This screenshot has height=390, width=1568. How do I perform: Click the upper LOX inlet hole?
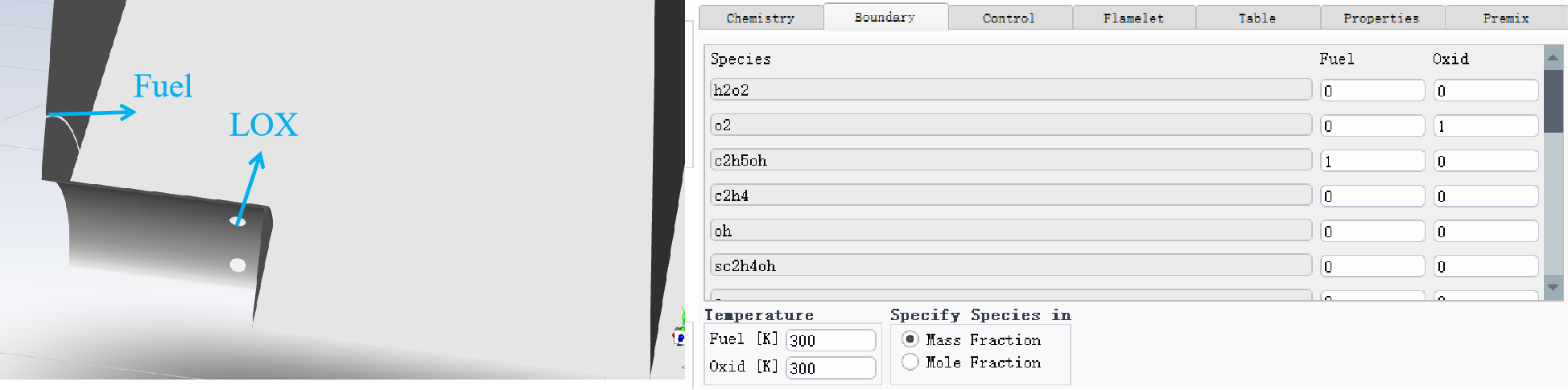[237, 221]
